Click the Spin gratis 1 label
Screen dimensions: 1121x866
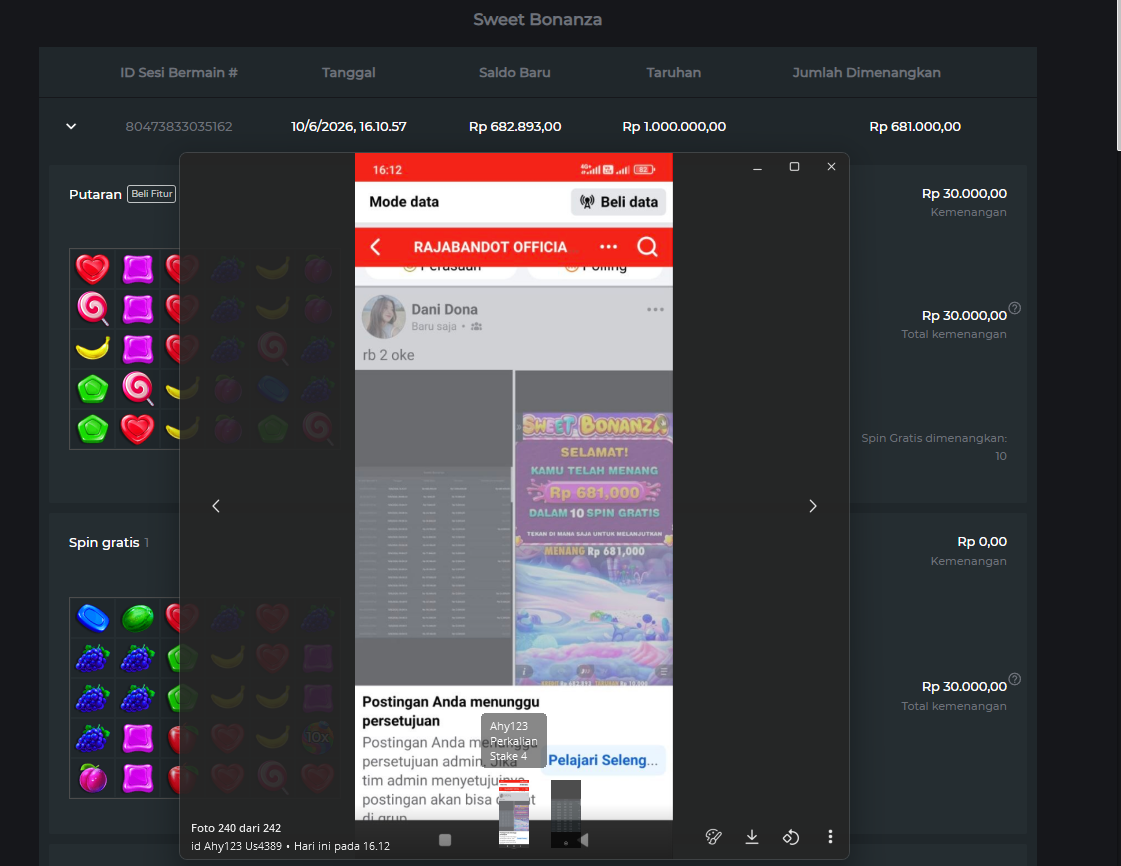pyautogui.click(x=109, y=543)
